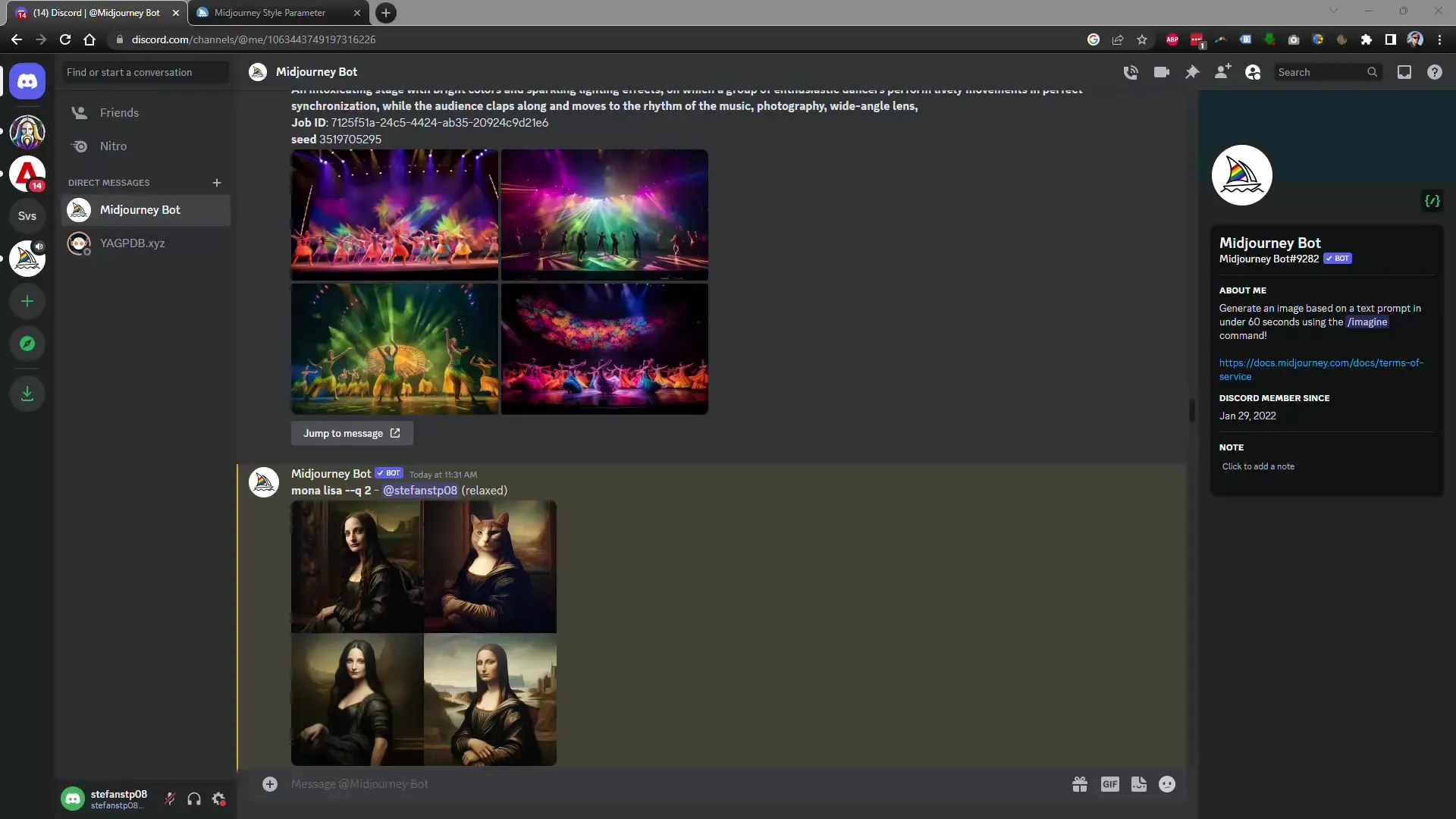The height and width of the screenshot is (819, 1456).
Task: Click the sticker icon in message toolbar
Action: tap(1139, 784)
